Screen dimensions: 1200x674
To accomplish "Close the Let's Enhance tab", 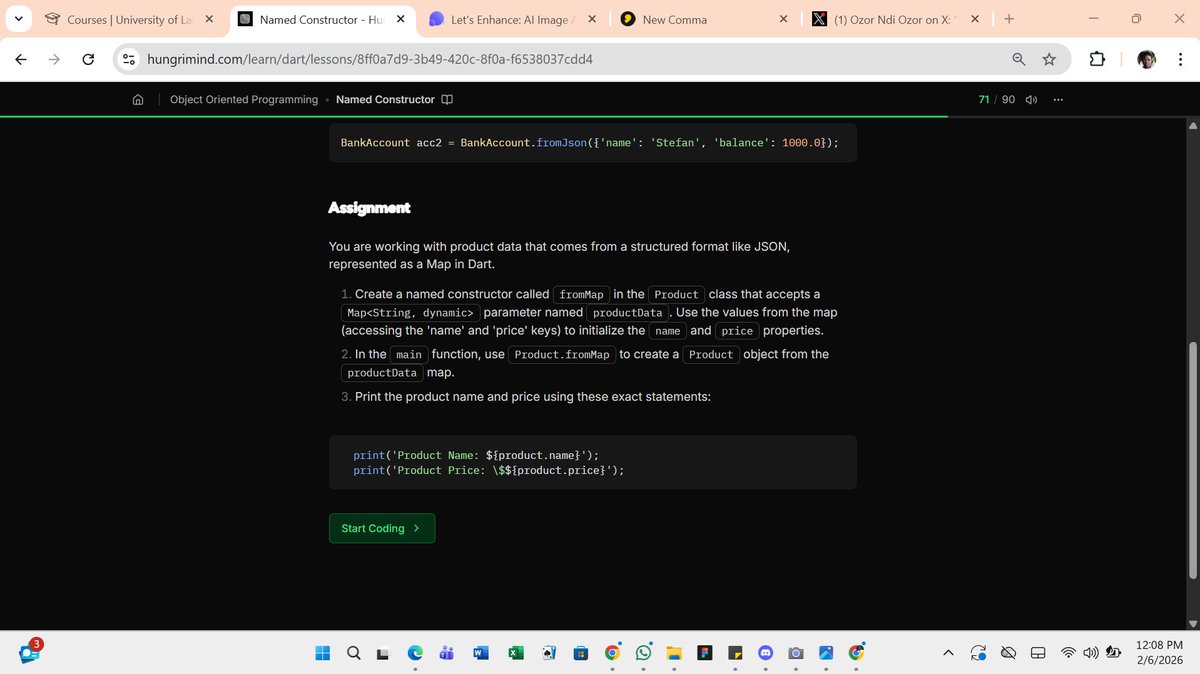I will click(x=592, y=19).
